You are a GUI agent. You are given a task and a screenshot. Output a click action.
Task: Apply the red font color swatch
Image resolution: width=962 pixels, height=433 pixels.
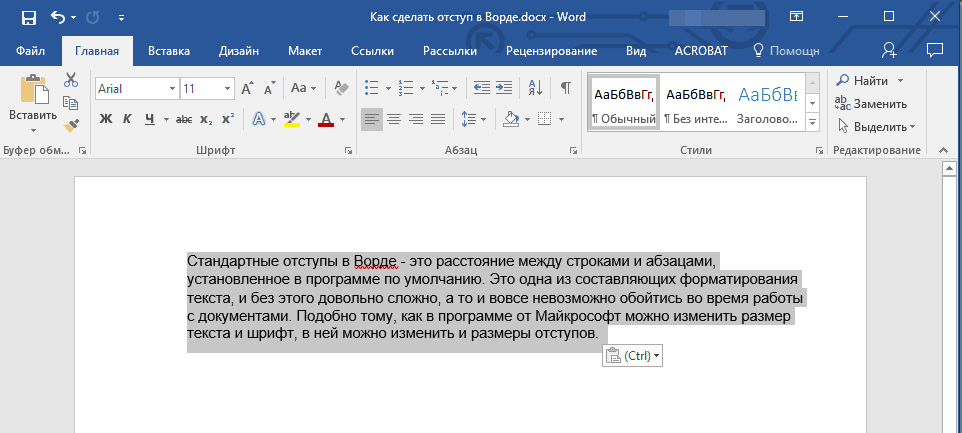tap(325, 120)
